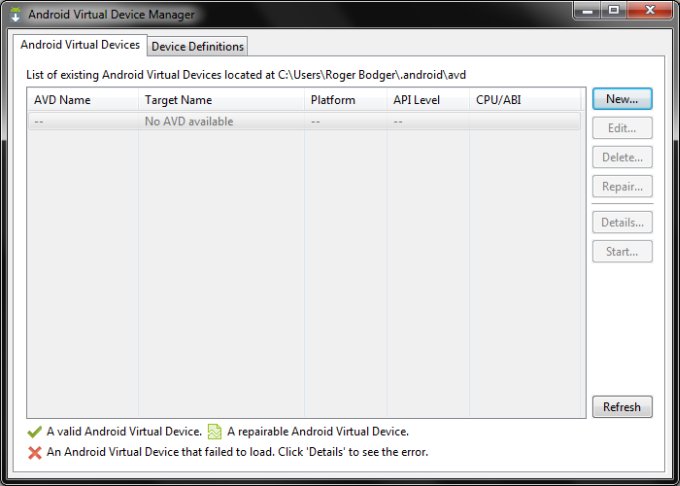Image resolution: width=680 pixels, height=486 pixels.
Task: Click the repairable Android Virtual Device icon
Action: (214, 431)
